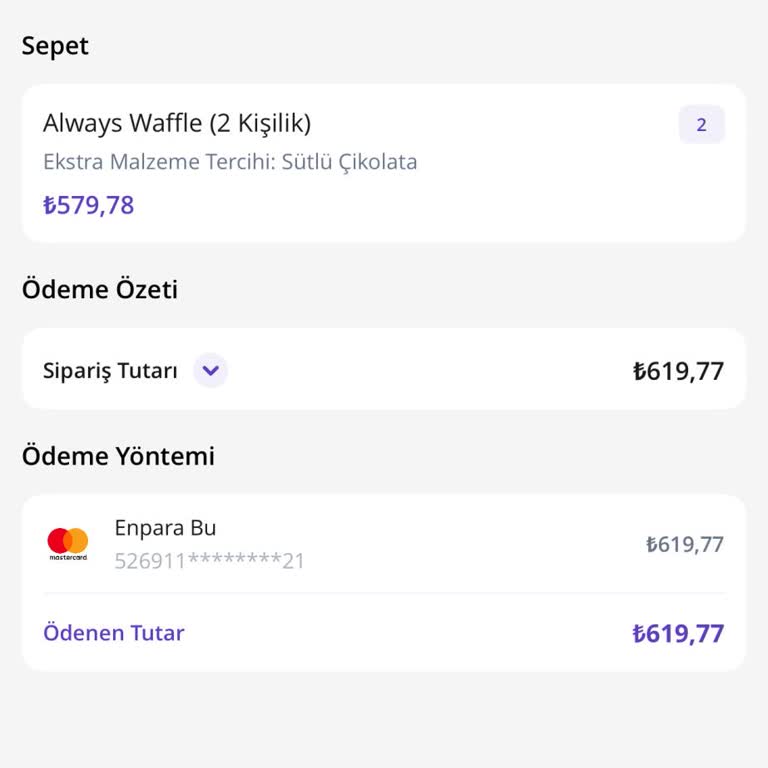Image resolution: width=768 pixels, height=768 pixels.
Task: Expand the Sipariş Tutarı chevron
Action: [x=210, y=371]
